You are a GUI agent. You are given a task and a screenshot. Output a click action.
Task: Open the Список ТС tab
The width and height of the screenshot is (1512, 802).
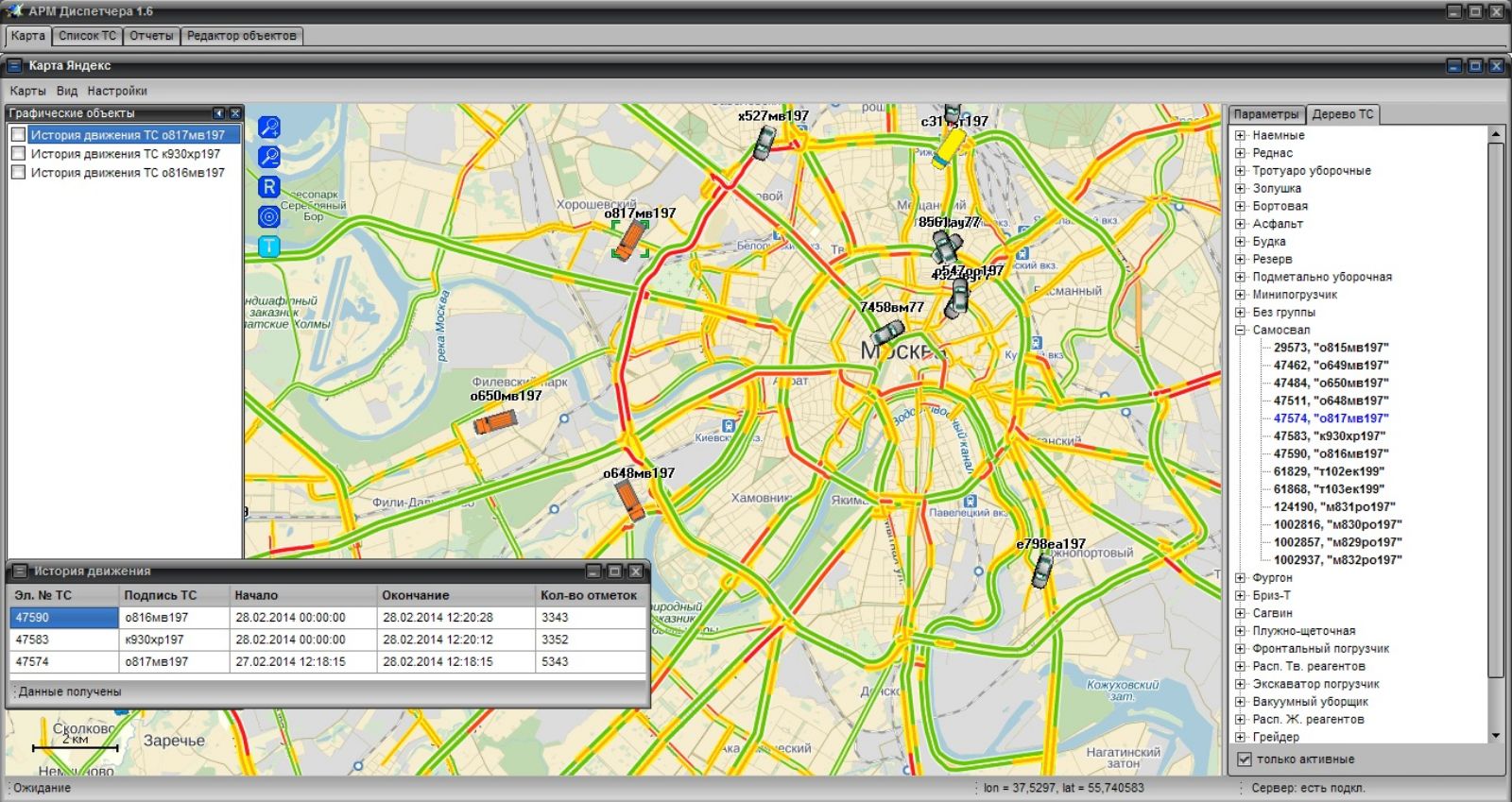pyautogui.click(x=87, y=36)
